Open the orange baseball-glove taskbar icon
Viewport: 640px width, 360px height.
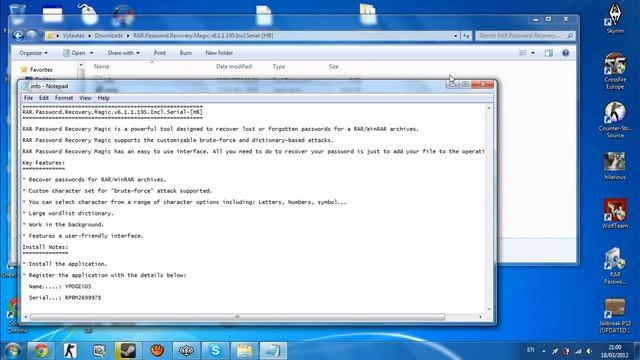157,351
